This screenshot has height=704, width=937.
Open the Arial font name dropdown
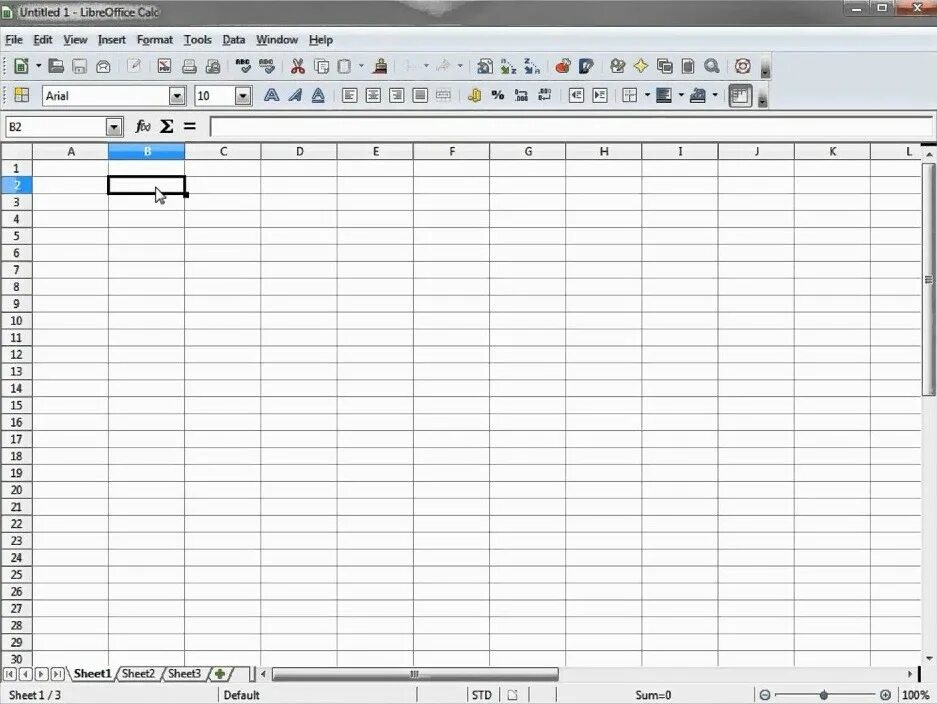pos(177,96)
